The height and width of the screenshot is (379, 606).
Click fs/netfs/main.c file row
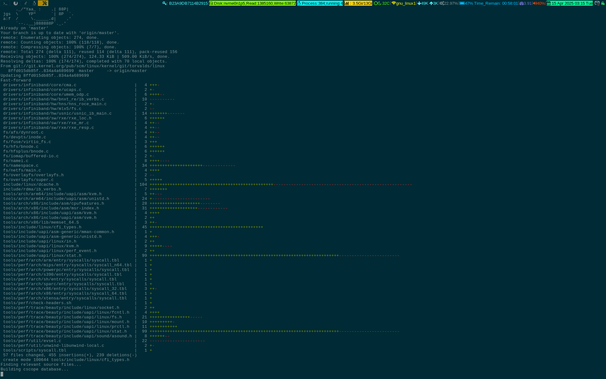[81, 170]
